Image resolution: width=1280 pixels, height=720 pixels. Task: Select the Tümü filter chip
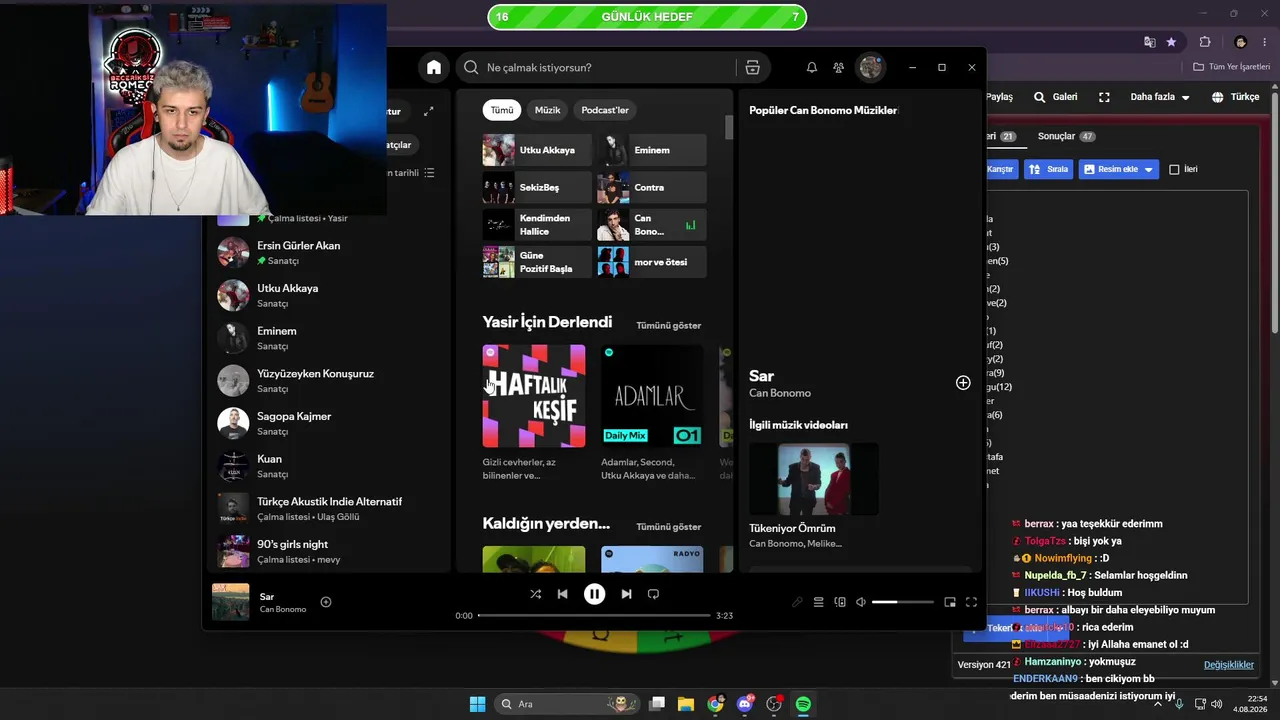pyautogui.click(x=502, y=110)
